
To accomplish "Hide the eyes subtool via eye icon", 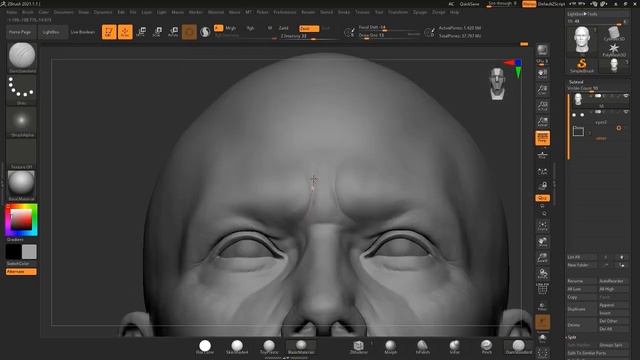I will point(626,112).
